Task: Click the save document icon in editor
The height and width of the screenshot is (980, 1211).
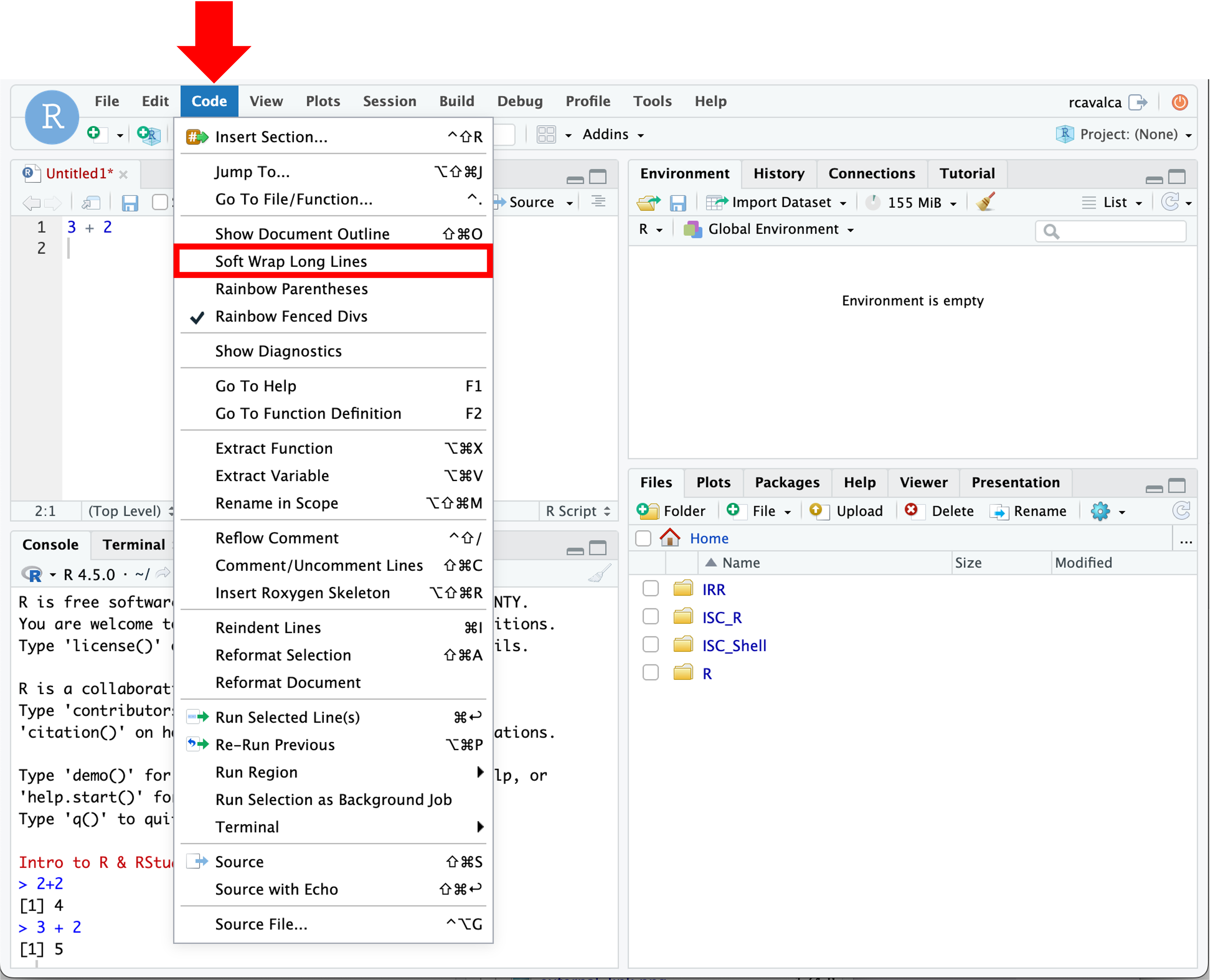Action: coord(130,203)
